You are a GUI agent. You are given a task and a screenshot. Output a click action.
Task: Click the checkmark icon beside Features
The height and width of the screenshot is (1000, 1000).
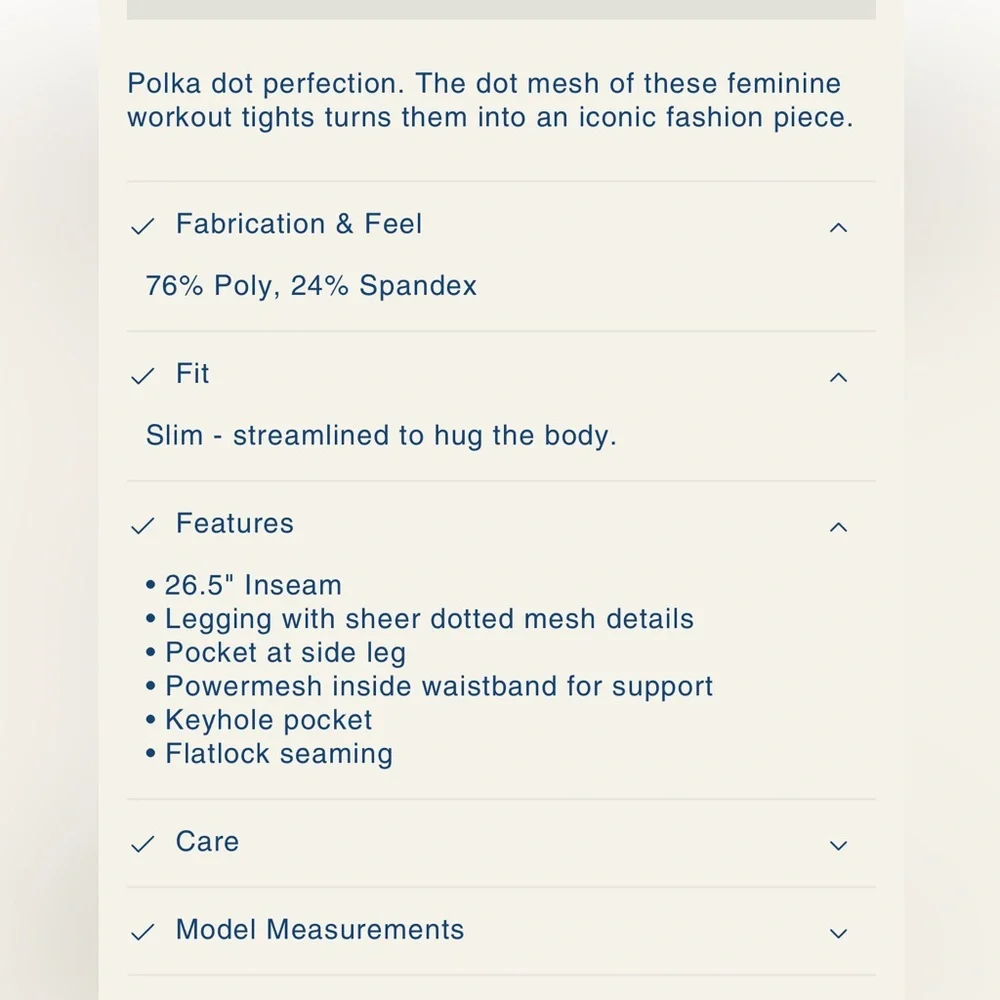(x=143, y=526)
